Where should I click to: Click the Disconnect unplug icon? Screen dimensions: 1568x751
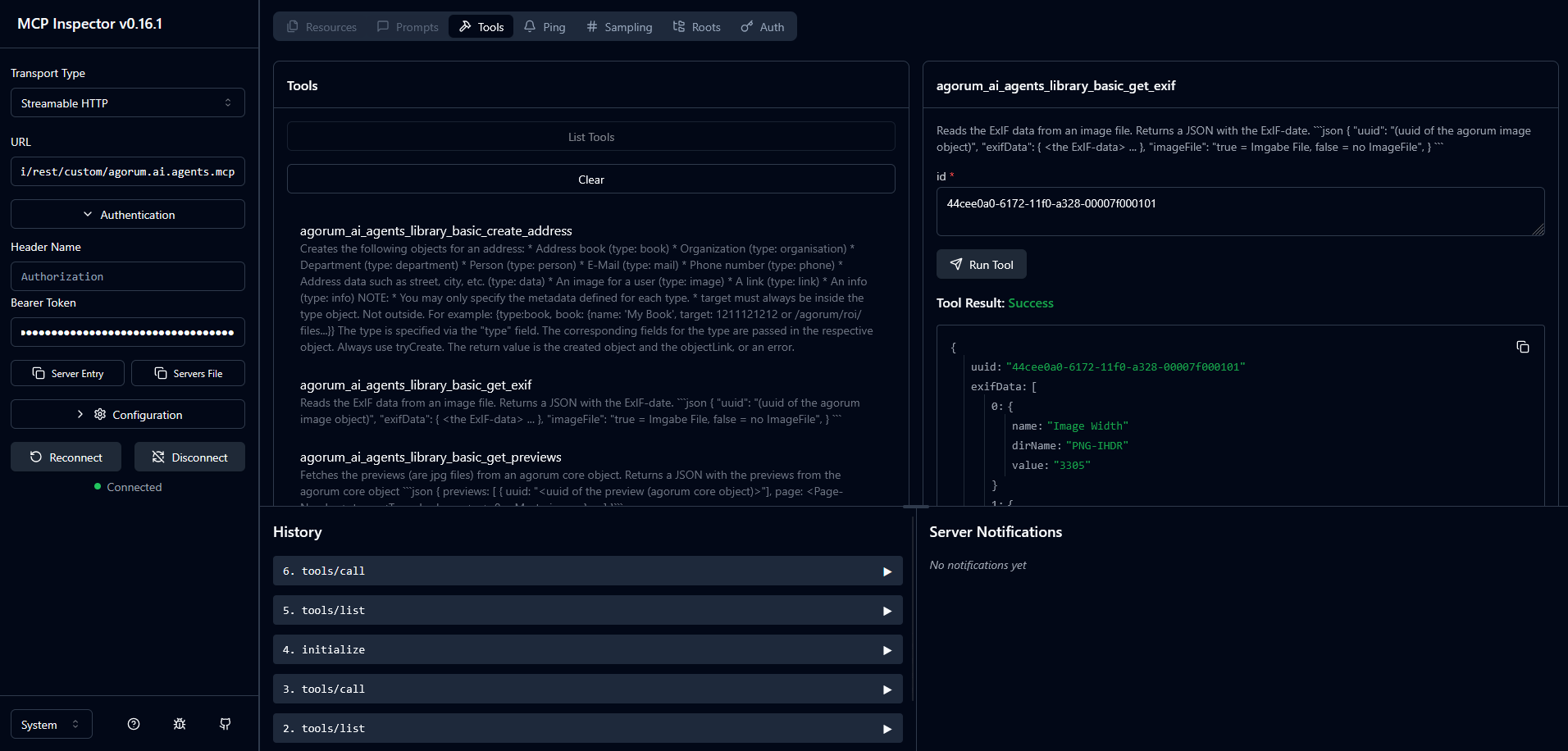click(158, 457)
